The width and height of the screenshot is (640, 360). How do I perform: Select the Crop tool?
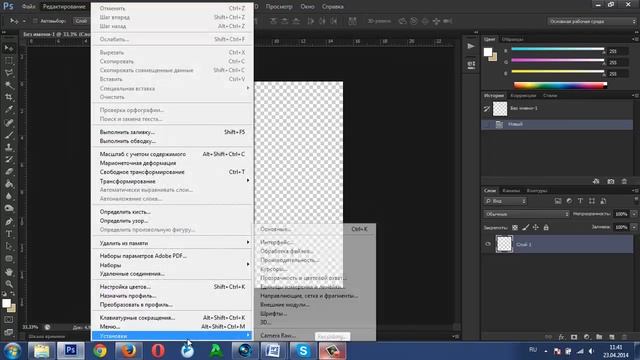pyautogui.click(x=8, y=97)
